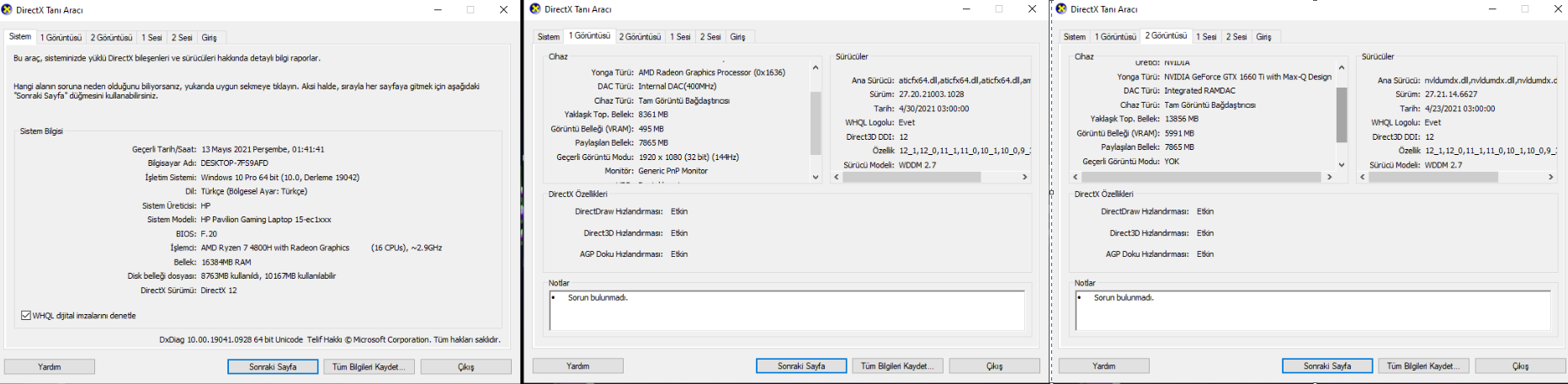The width and height of the screenshot is (1568, 384).
Task: Click Sürücüler left scroll arrow, third window
Action: [1363, 177]
